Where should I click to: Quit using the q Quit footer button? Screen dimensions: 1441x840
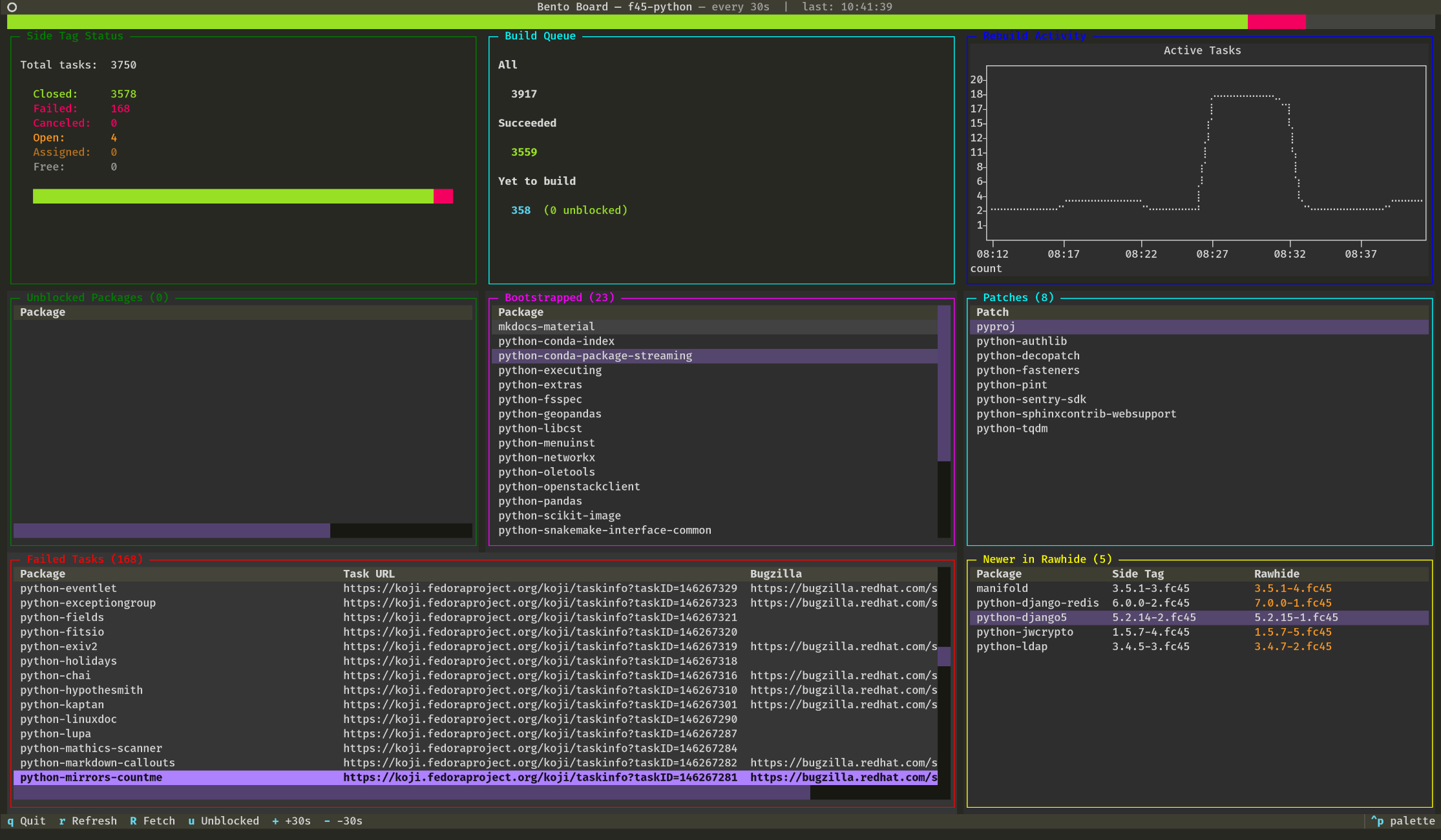click(x=26, y=821)
